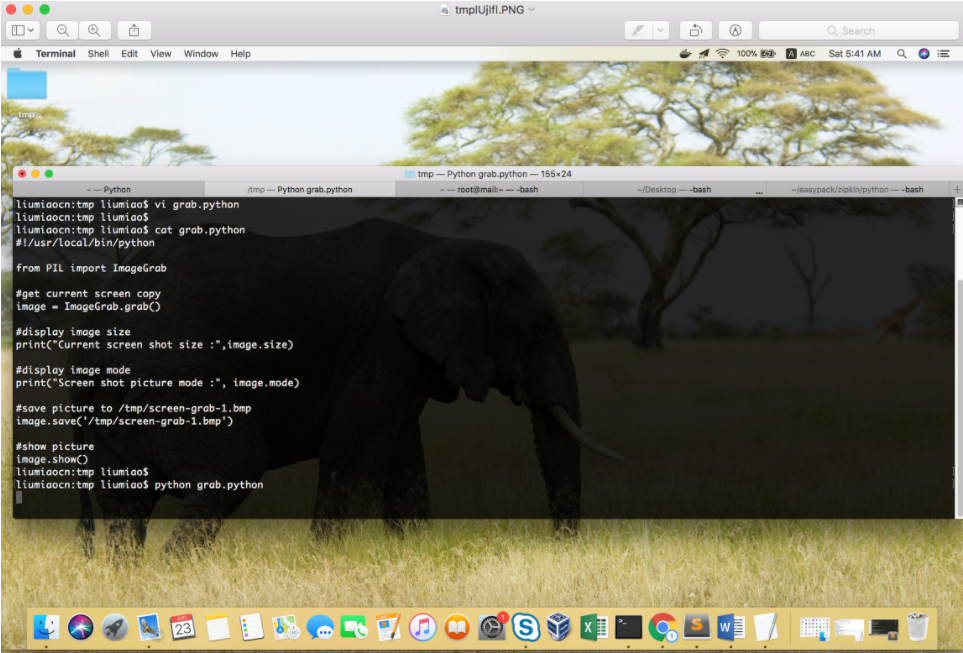Launch Siri from the menu bar
The height and width of the screenshot is (653, 963).
pos(924,53)
